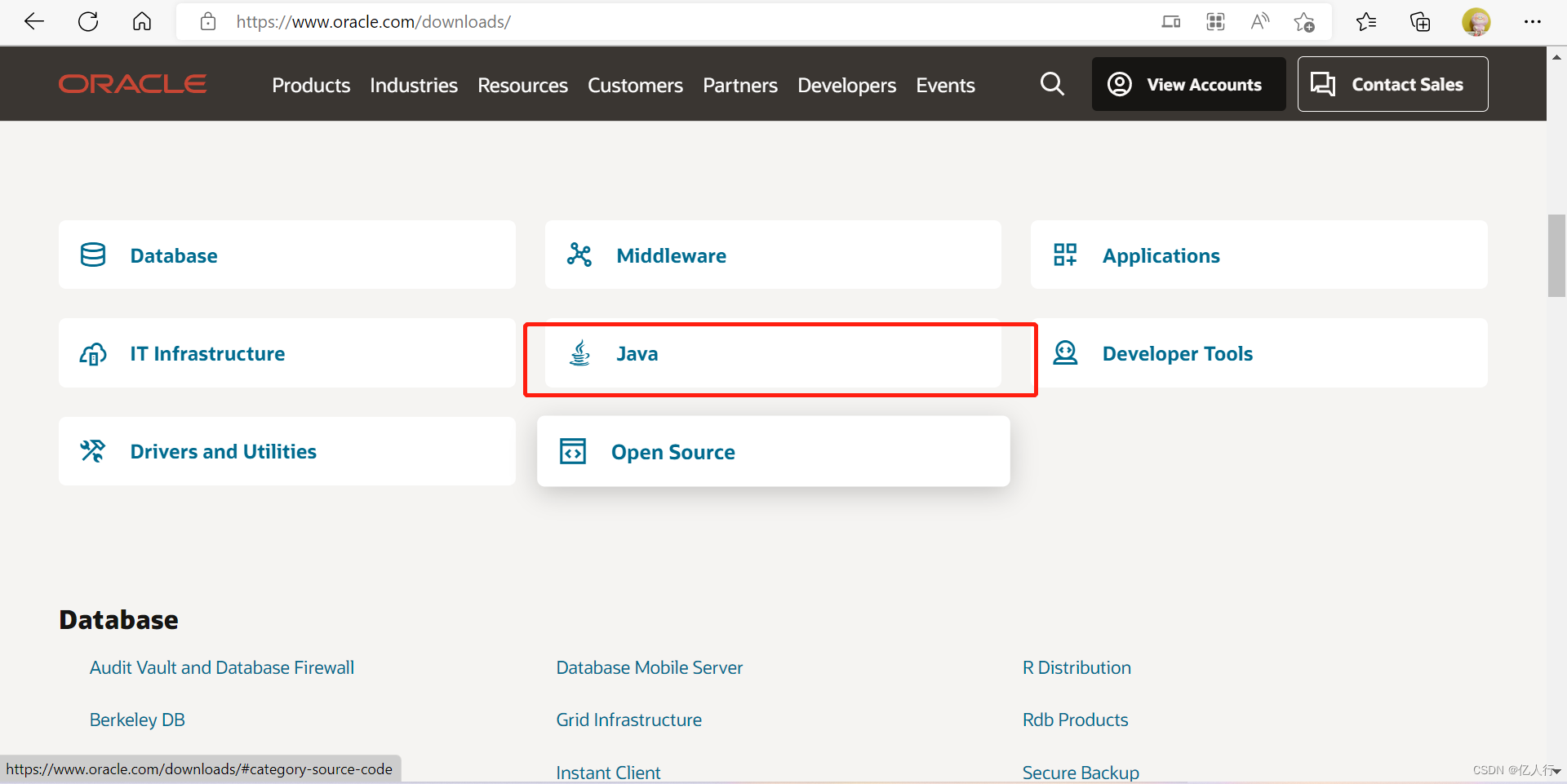Open the Events menu
The height and width of the screenshot is (784, 1567).
pyautogui.click(x=945, y=85)
